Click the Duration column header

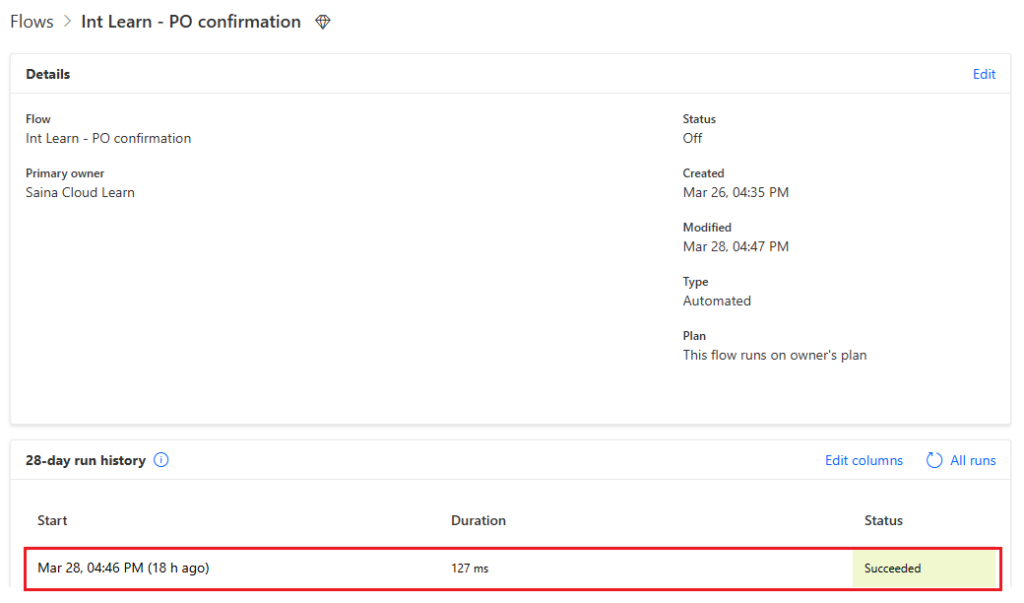[x=478, y=521]
